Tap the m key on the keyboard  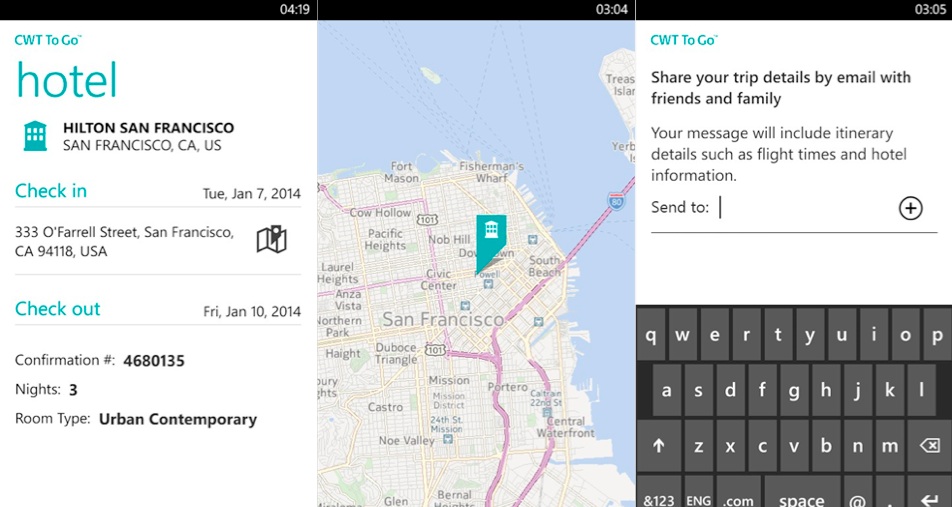pos(889,446)
